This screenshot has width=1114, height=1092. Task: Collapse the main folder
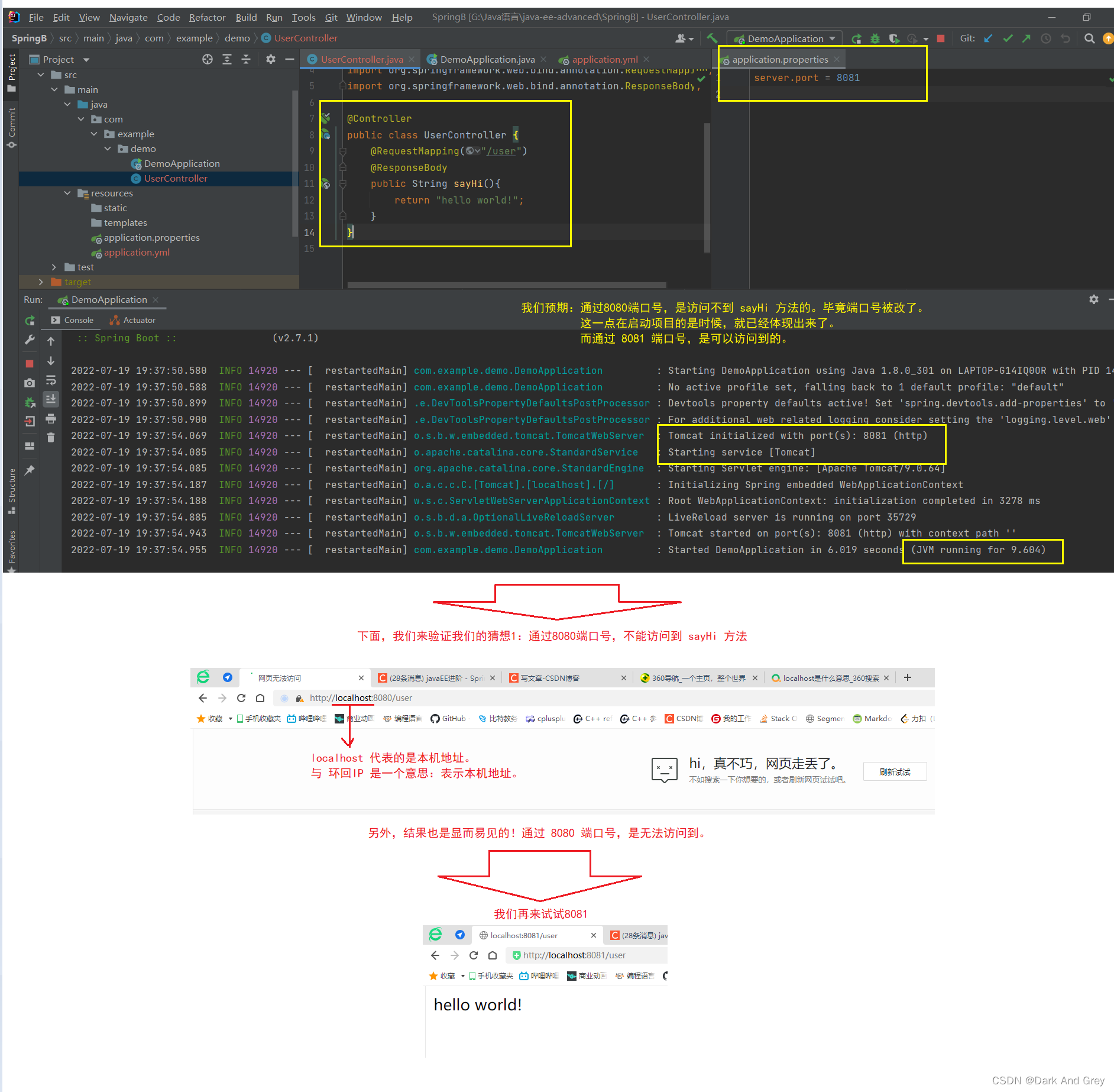point(54,89)
